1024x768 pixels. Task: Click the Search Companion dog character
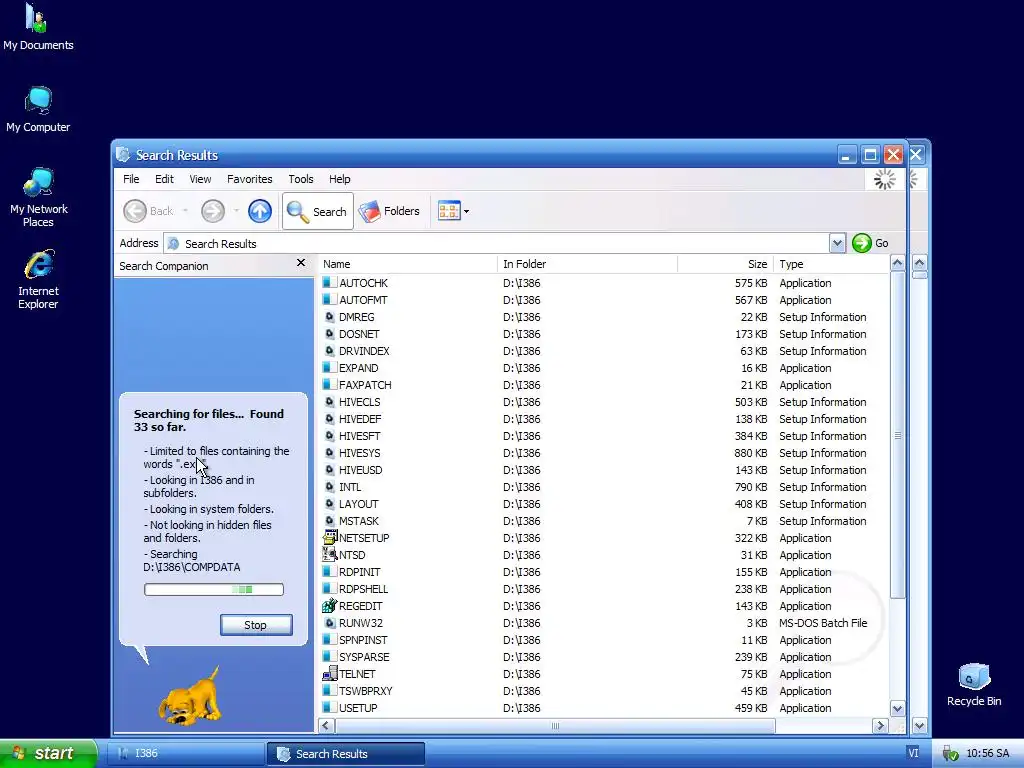[189, 697]
